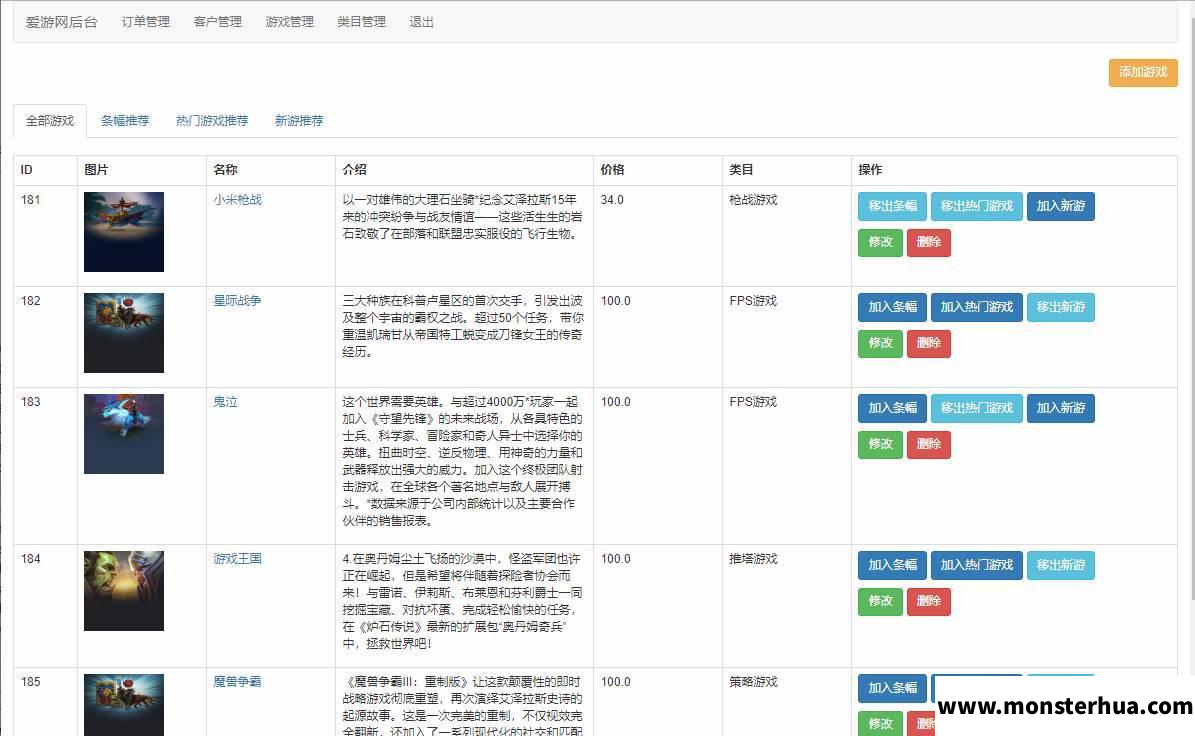The height and width of the screenshot is (736, 1195).
Task: Click the 介绍 column header
Action: (464, 170)
